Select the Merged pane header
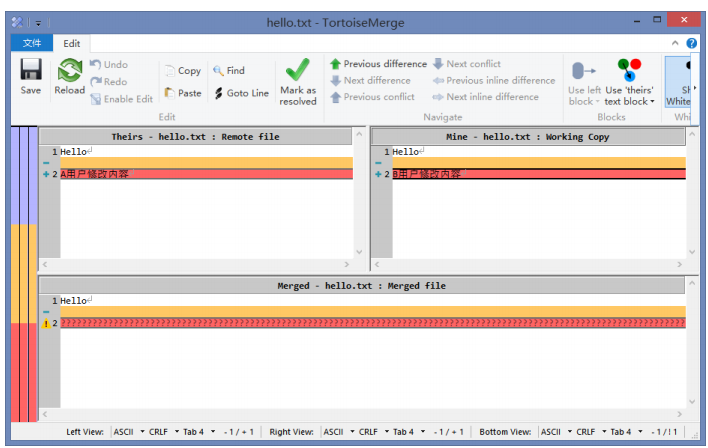The width and height of the screenshot is (708, 448). [x=362, y=286]
